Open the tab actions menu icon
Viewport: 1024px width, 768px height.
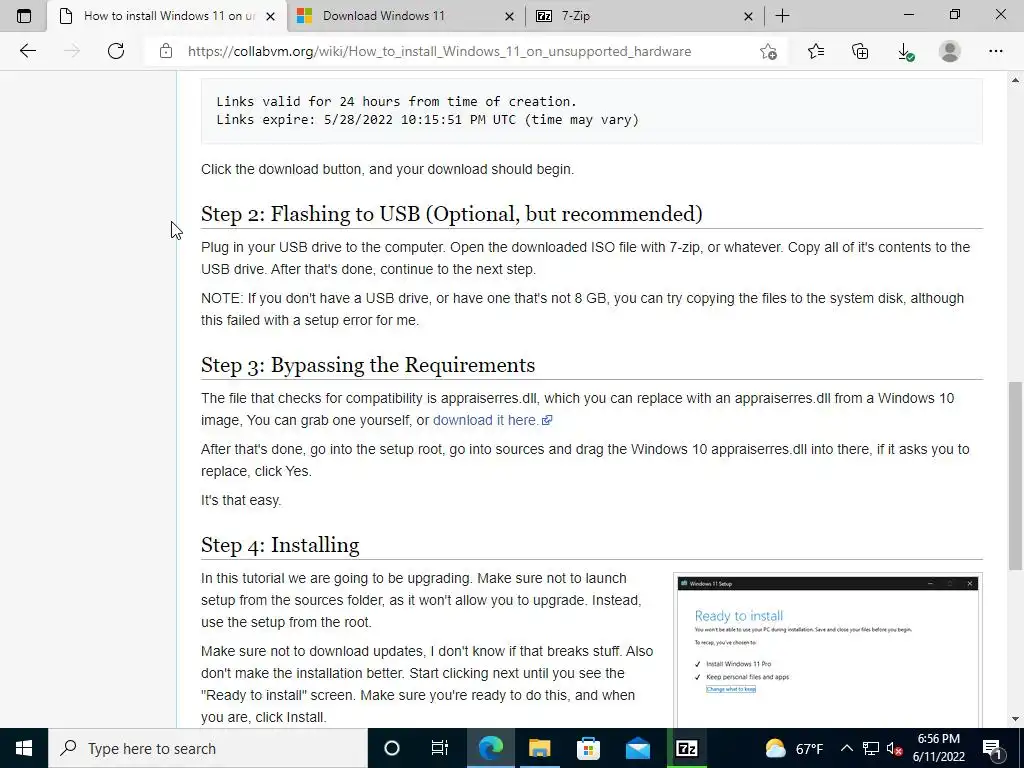point(24,16)
